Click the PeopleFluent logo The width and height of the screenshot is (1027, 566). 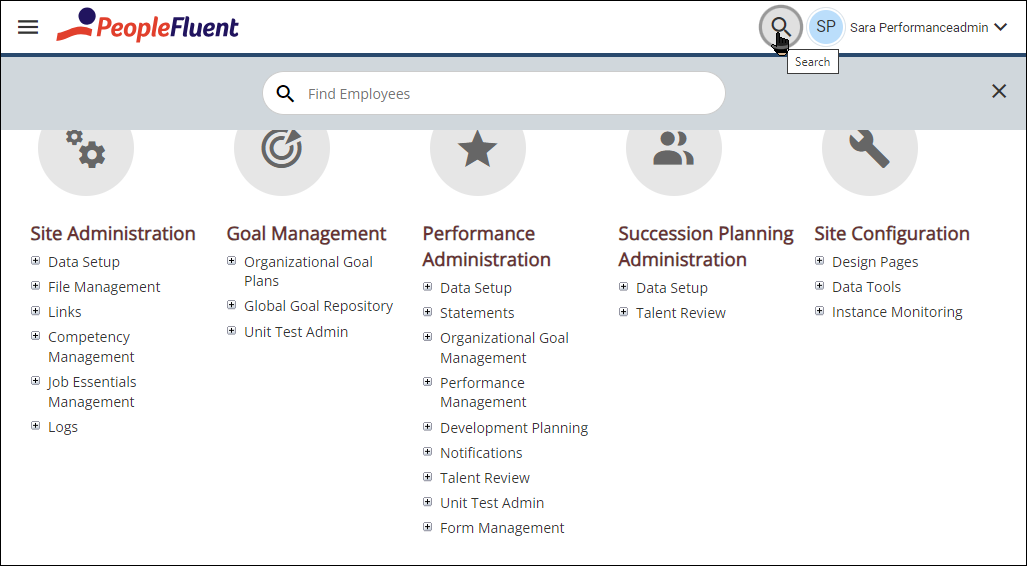147,26
